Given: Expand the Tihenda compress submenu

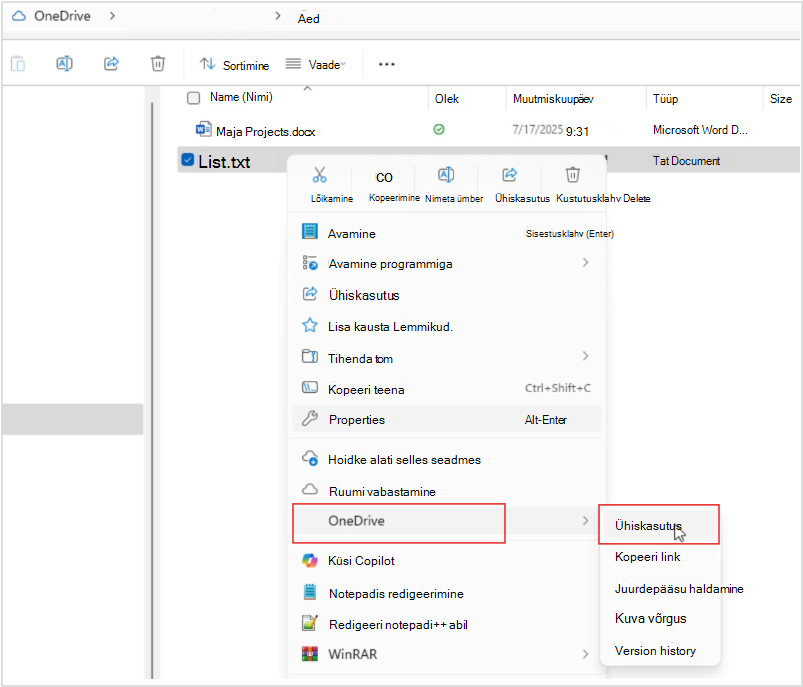Looking at the screenshot, I should click(446, 358).
